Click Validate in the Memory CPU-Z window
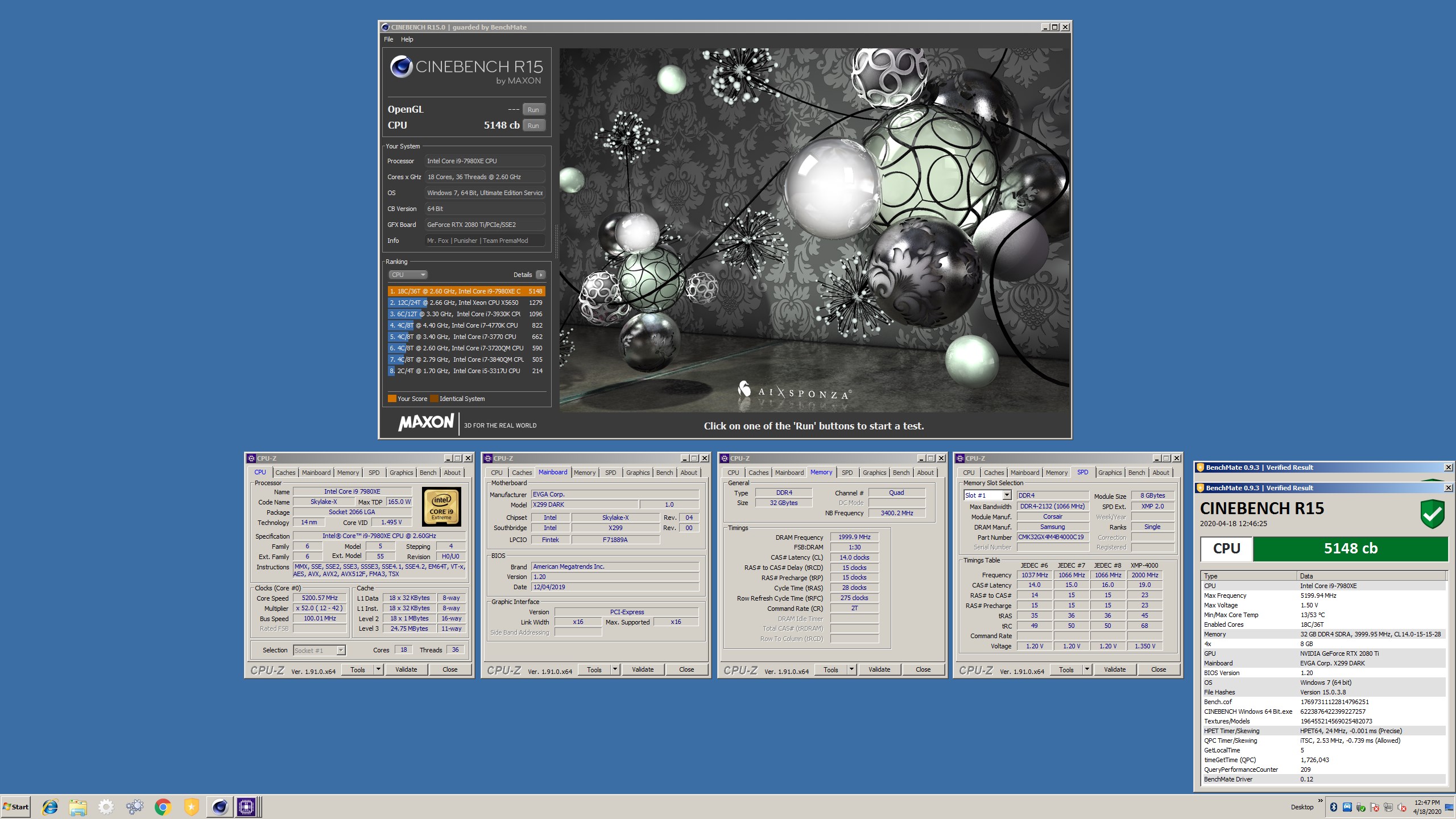The image size is (1456, 819). click(x=879, y=669)
